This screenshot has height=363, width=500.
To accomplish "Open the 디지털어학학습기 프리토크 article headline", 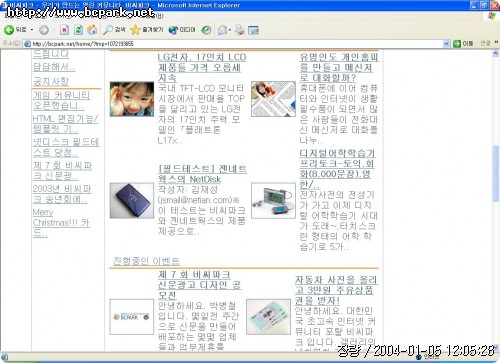I will [x=337, y=169].
